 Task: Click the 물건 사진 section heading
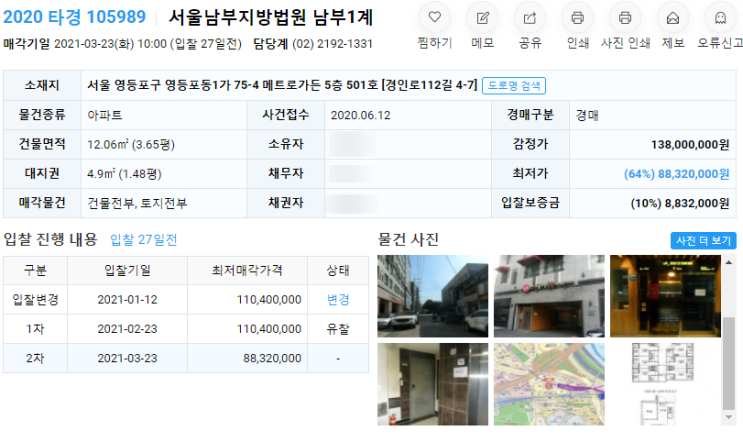408,239
